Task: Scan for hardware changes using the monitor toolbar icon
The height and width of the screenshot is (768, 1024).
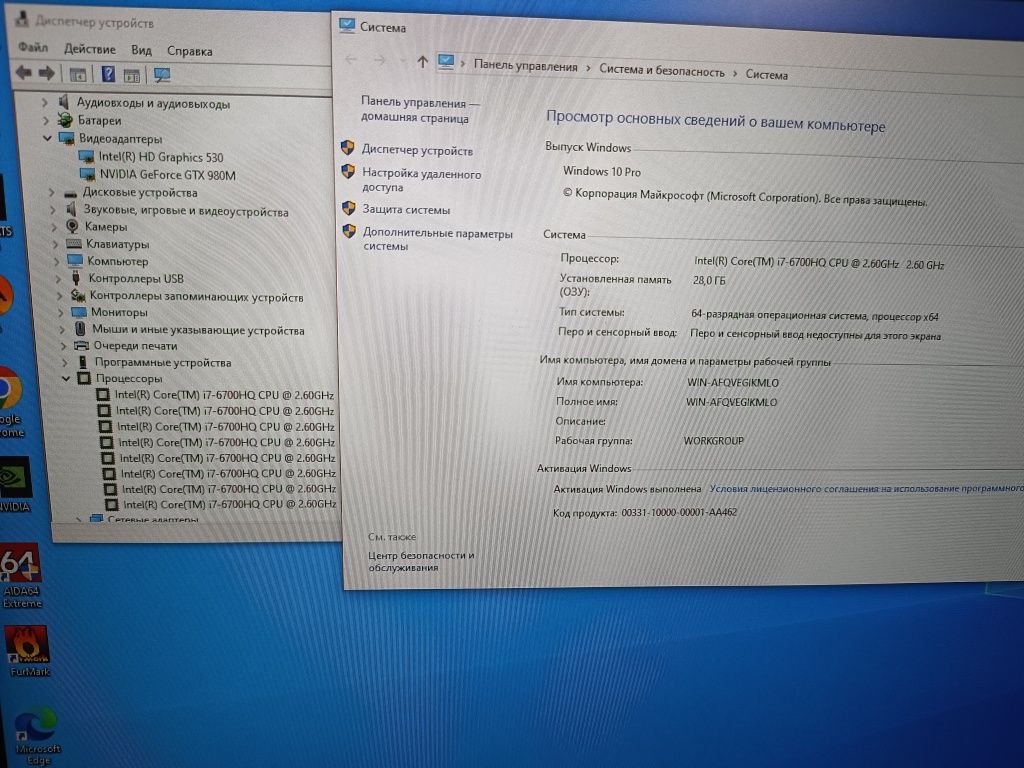Action: tap(162, 76)
